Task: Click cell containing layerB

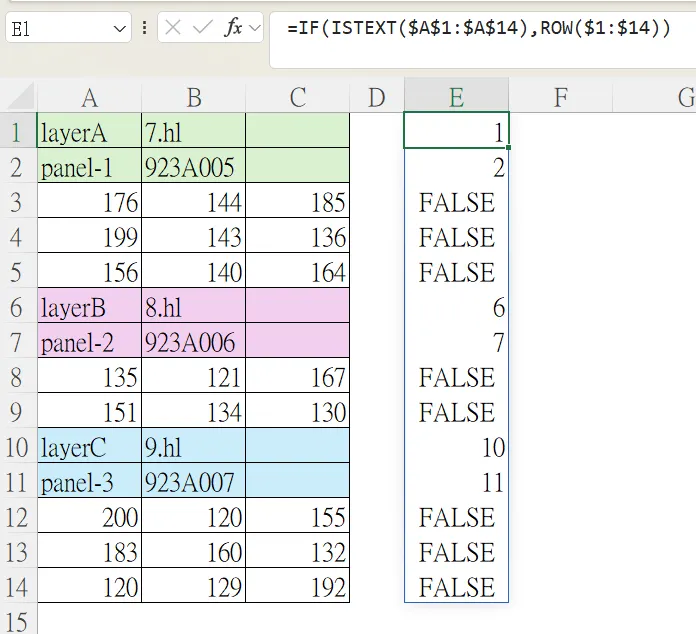Action: 89,306
